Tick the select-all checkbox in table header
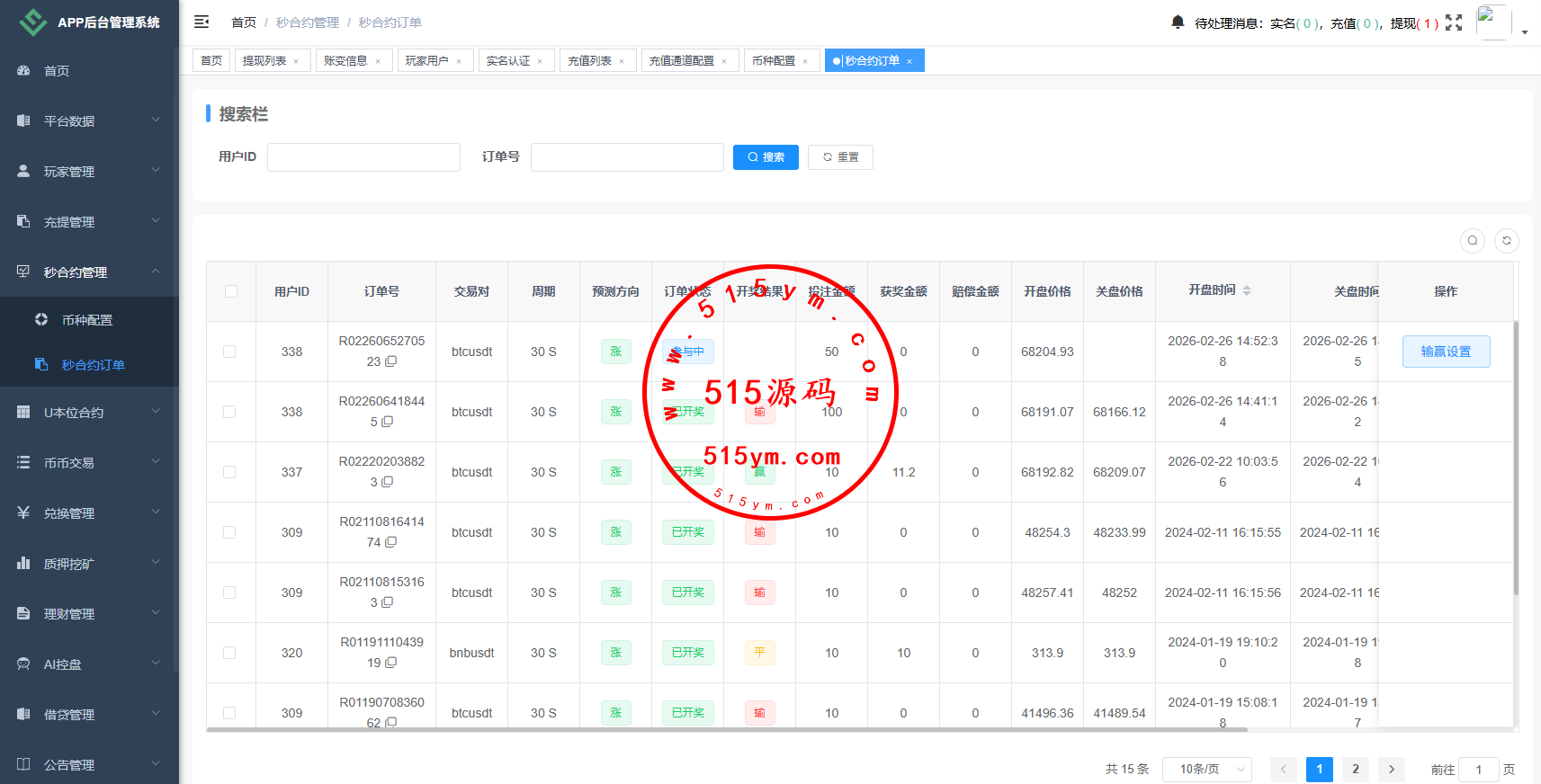The width and height of the screenshot is (1541, 784). (x=231, y=291)
